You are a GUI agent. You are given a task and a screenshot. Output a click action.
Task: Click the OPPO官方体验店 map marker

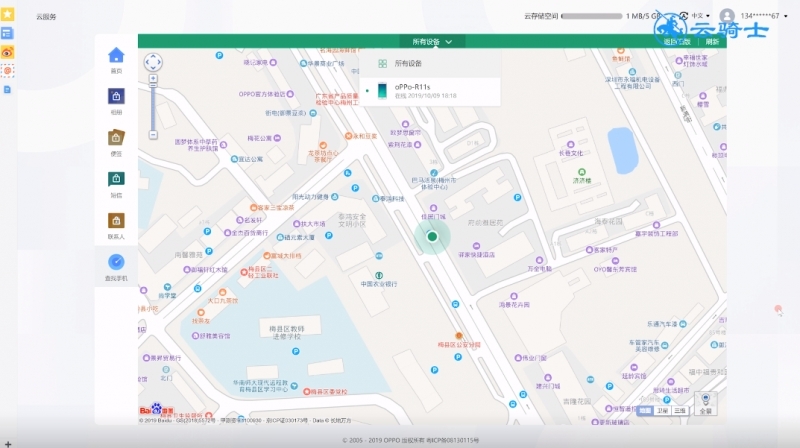[290, 94]
